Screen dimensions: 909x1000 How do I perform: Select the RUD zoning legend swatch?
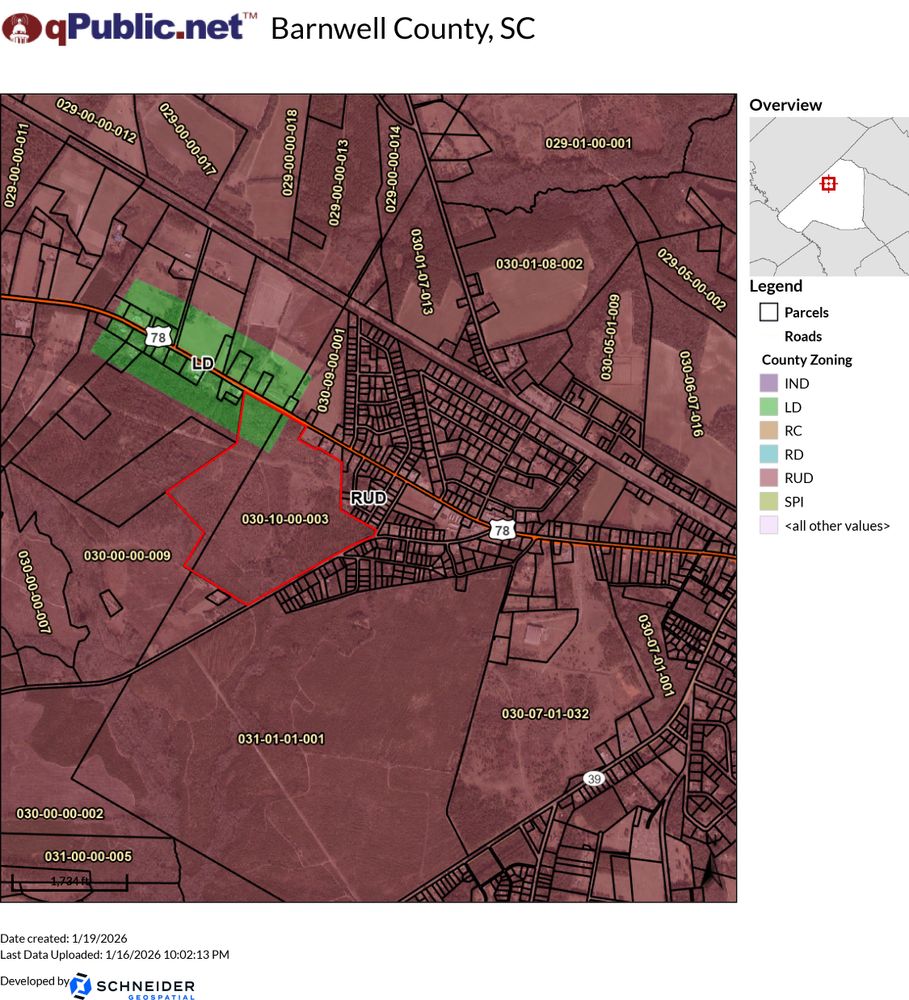pos(768,478)
